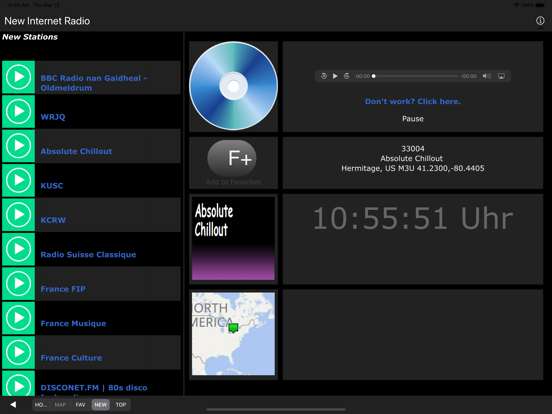Click the green station pin on map
This screenshot has height=414, width=552.
(x=233, y=328)
